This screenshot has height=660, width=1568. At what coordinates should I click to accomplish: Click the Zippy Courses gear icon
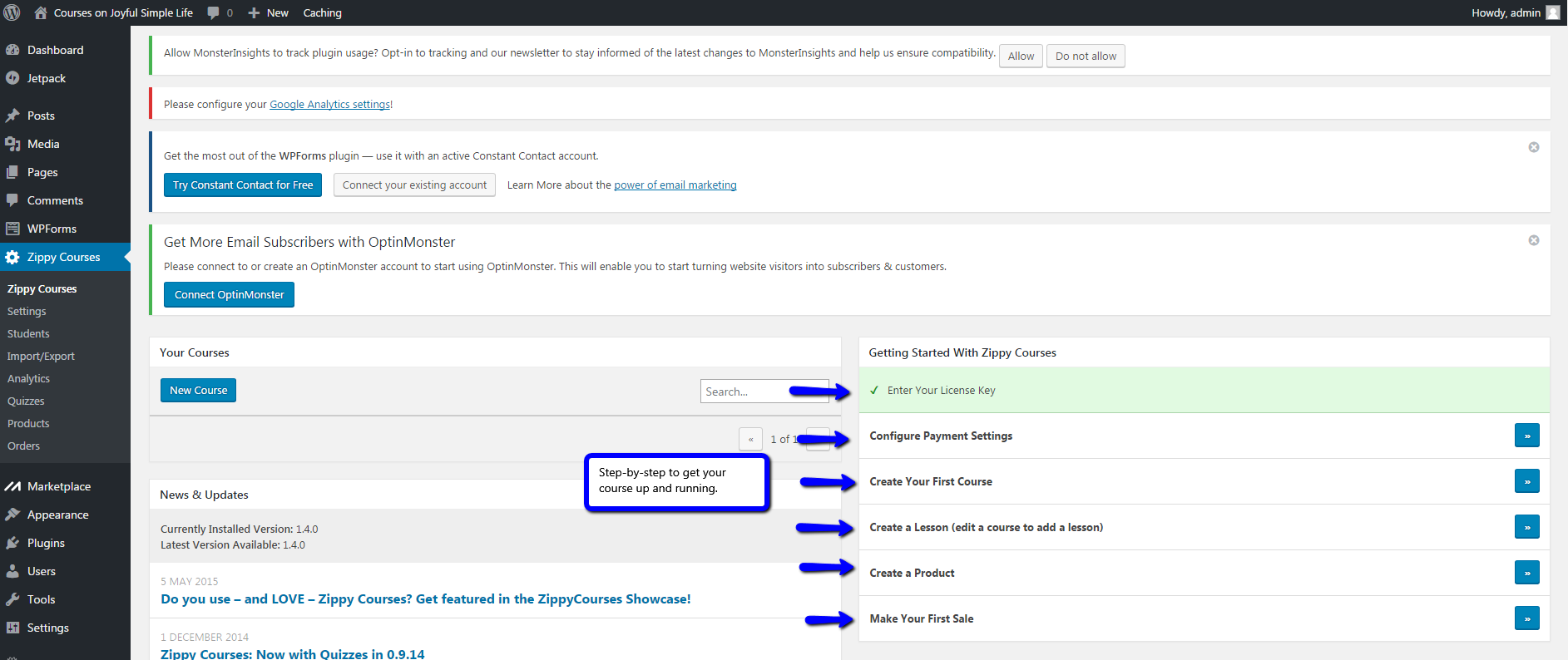point(12,257)
